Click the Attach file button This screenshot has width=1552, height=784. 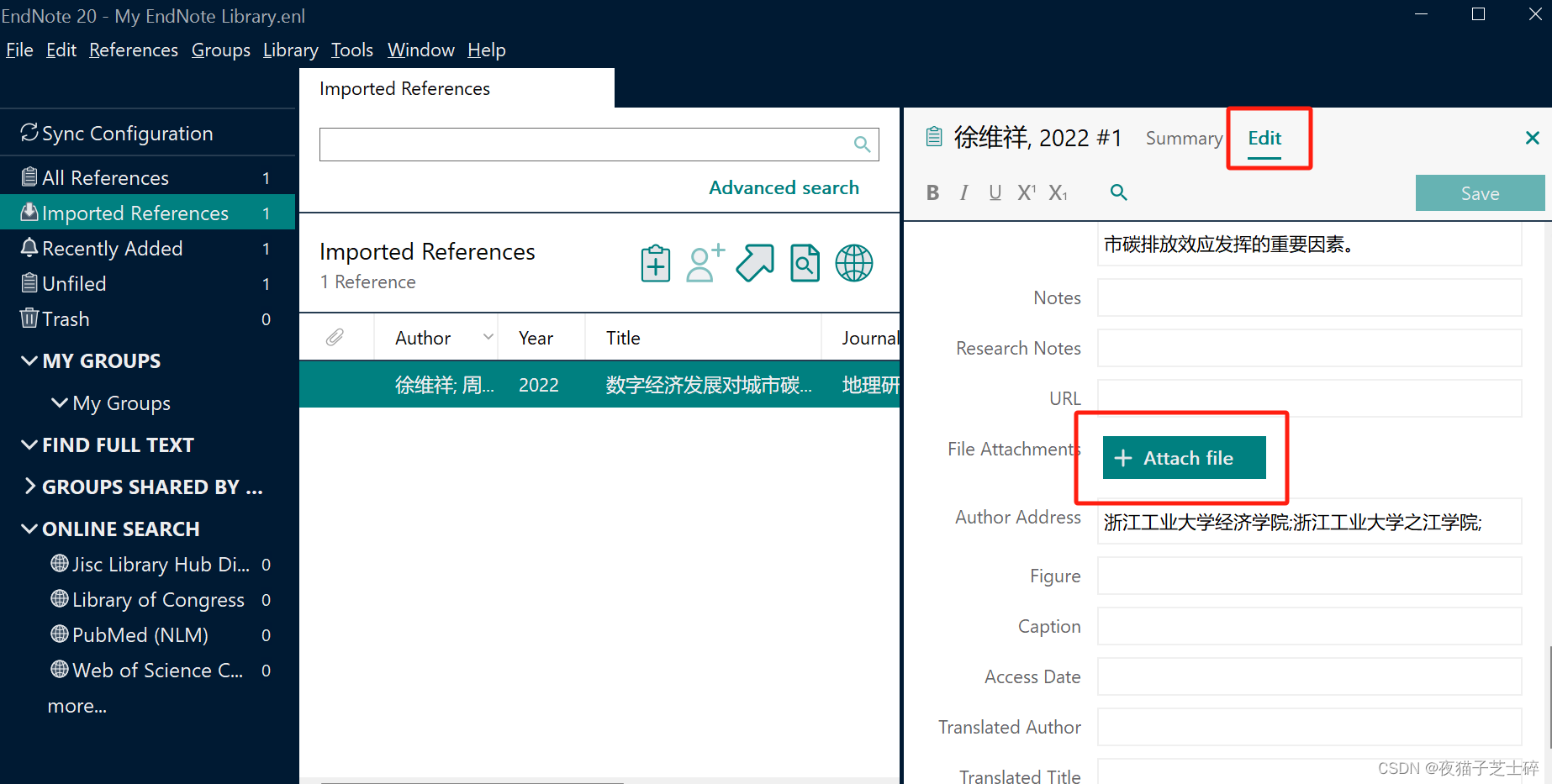[1184, 457]
